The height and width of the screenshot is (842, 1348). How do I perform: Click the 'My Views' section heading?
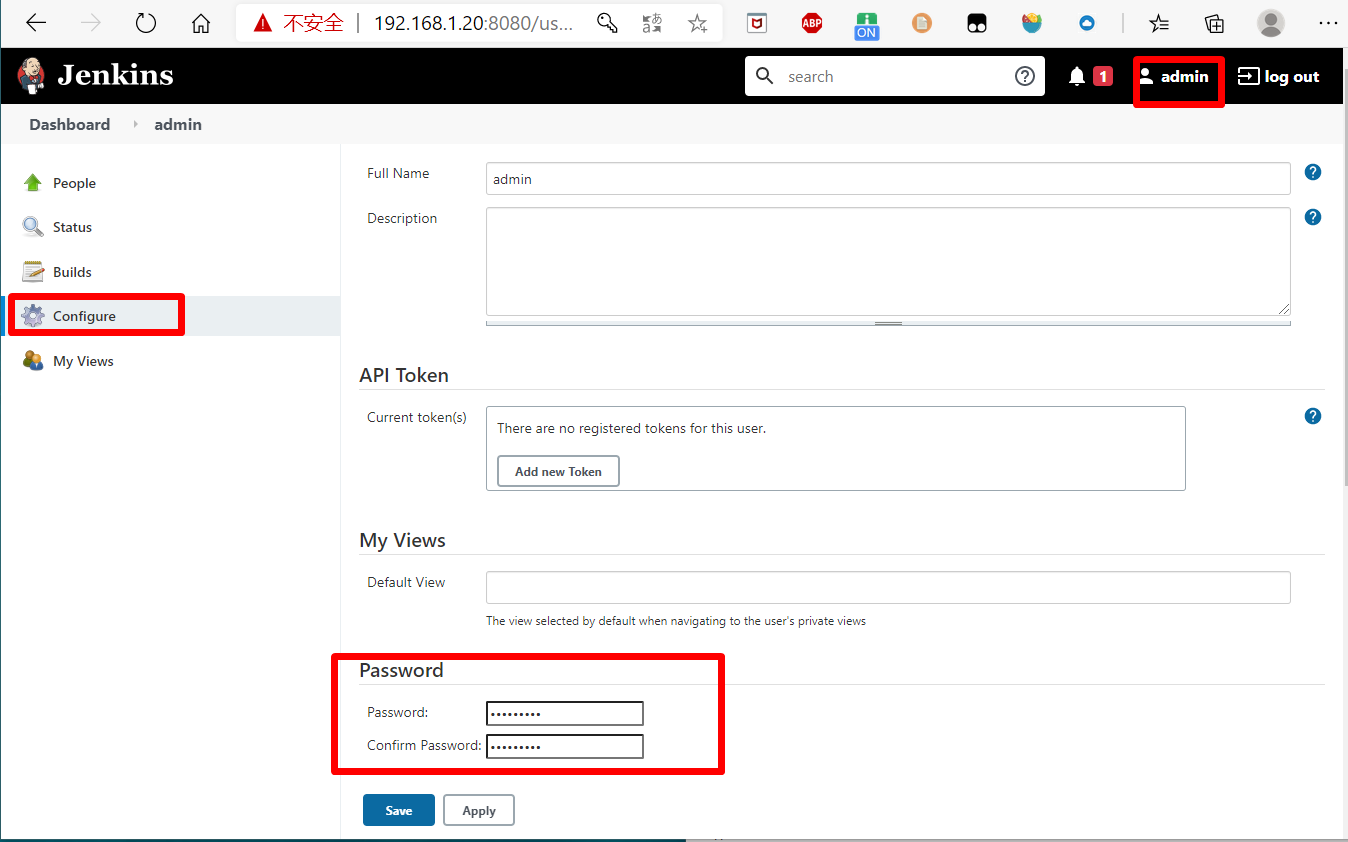(402, 540)
